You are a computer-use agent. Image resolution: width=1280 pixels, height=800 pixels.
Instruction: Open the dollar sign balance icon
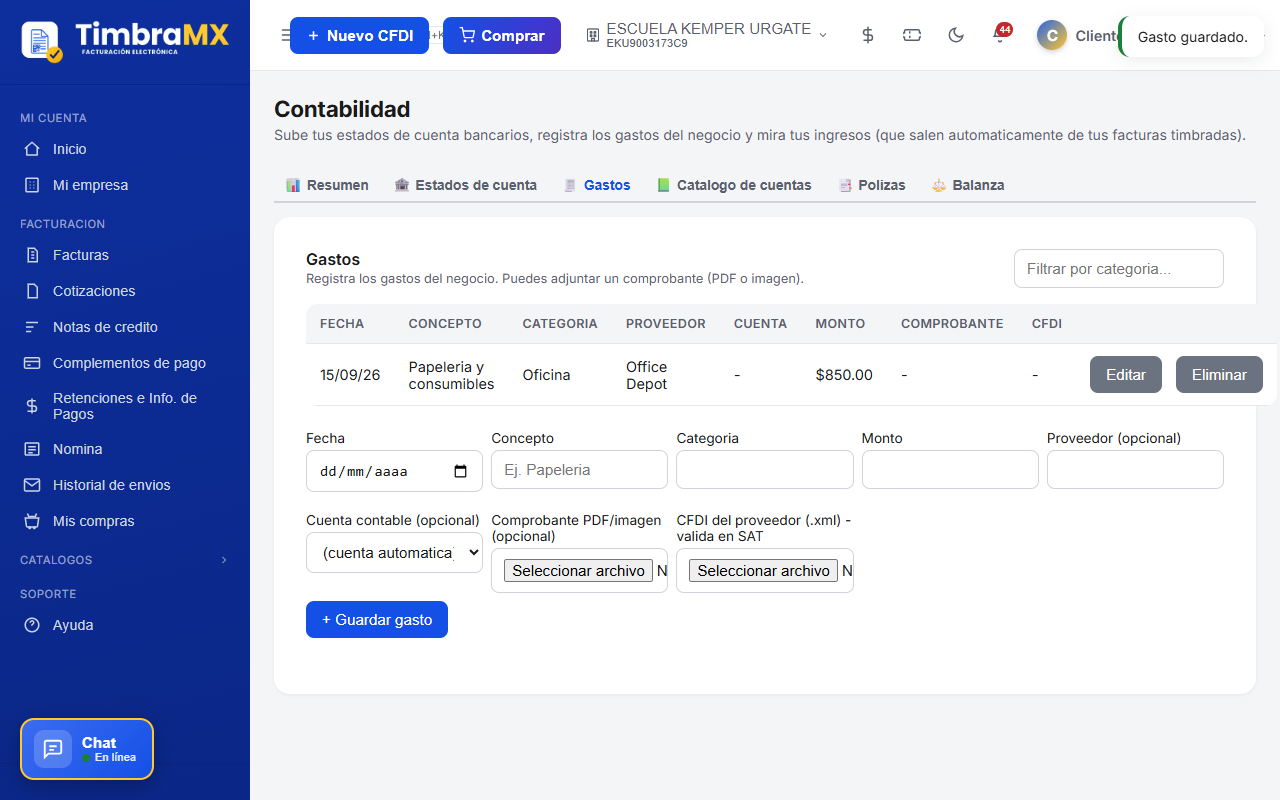[868, 35]
